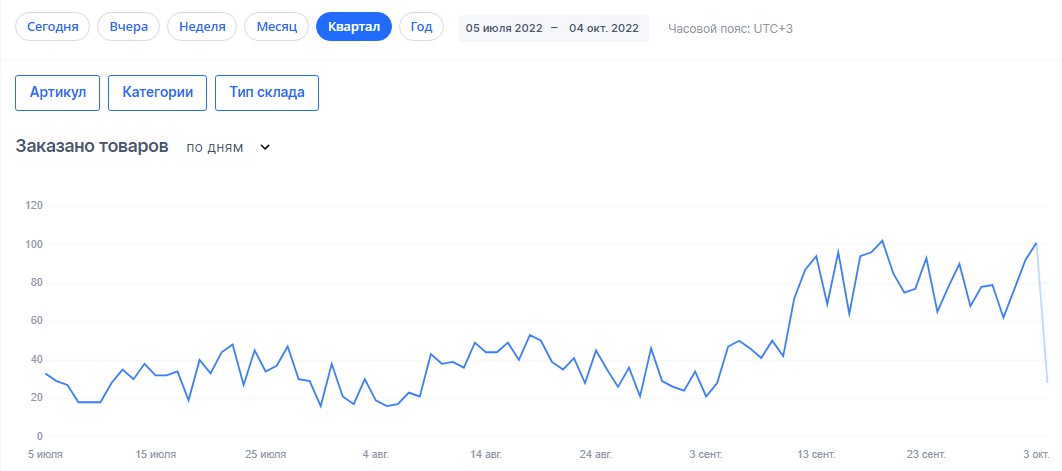Screen dimensions: 1062x471
Task: Switch to the Год period
Action: tap(422, 27)
